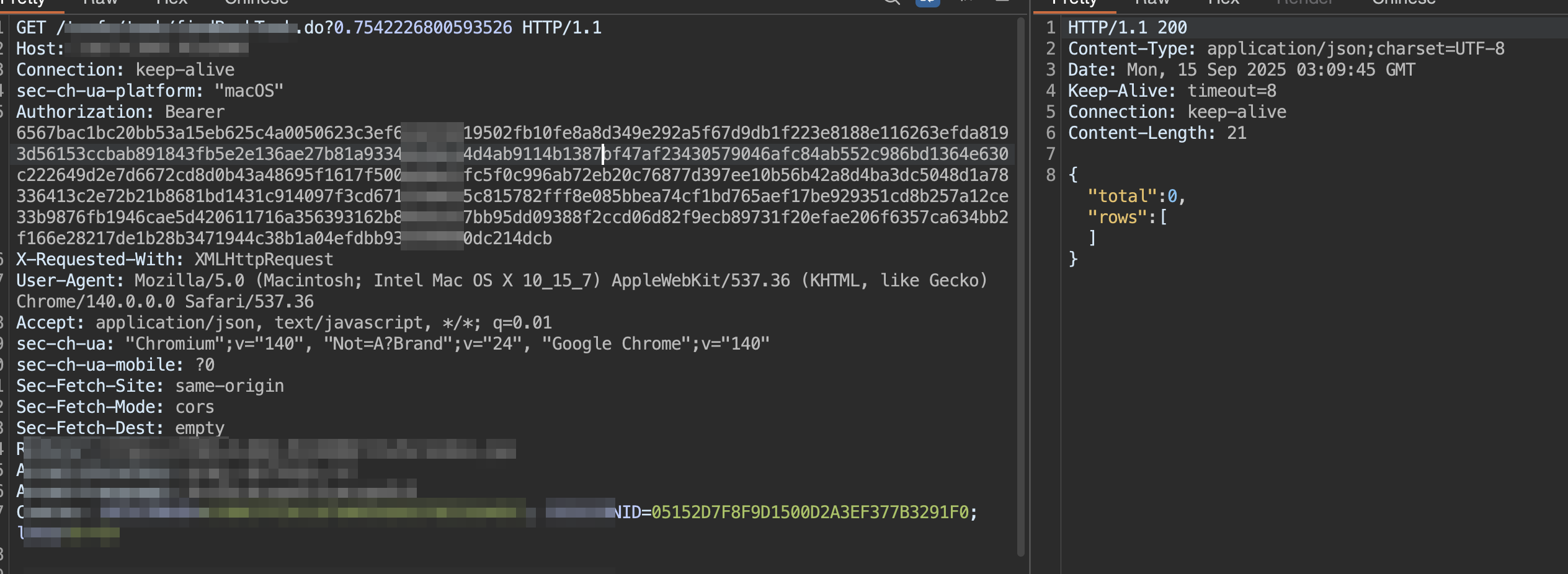Viewport: 1568px width, 574px height.
Task: Open search in the request editor
Action: pyautogui.click(x=891, y=2)
